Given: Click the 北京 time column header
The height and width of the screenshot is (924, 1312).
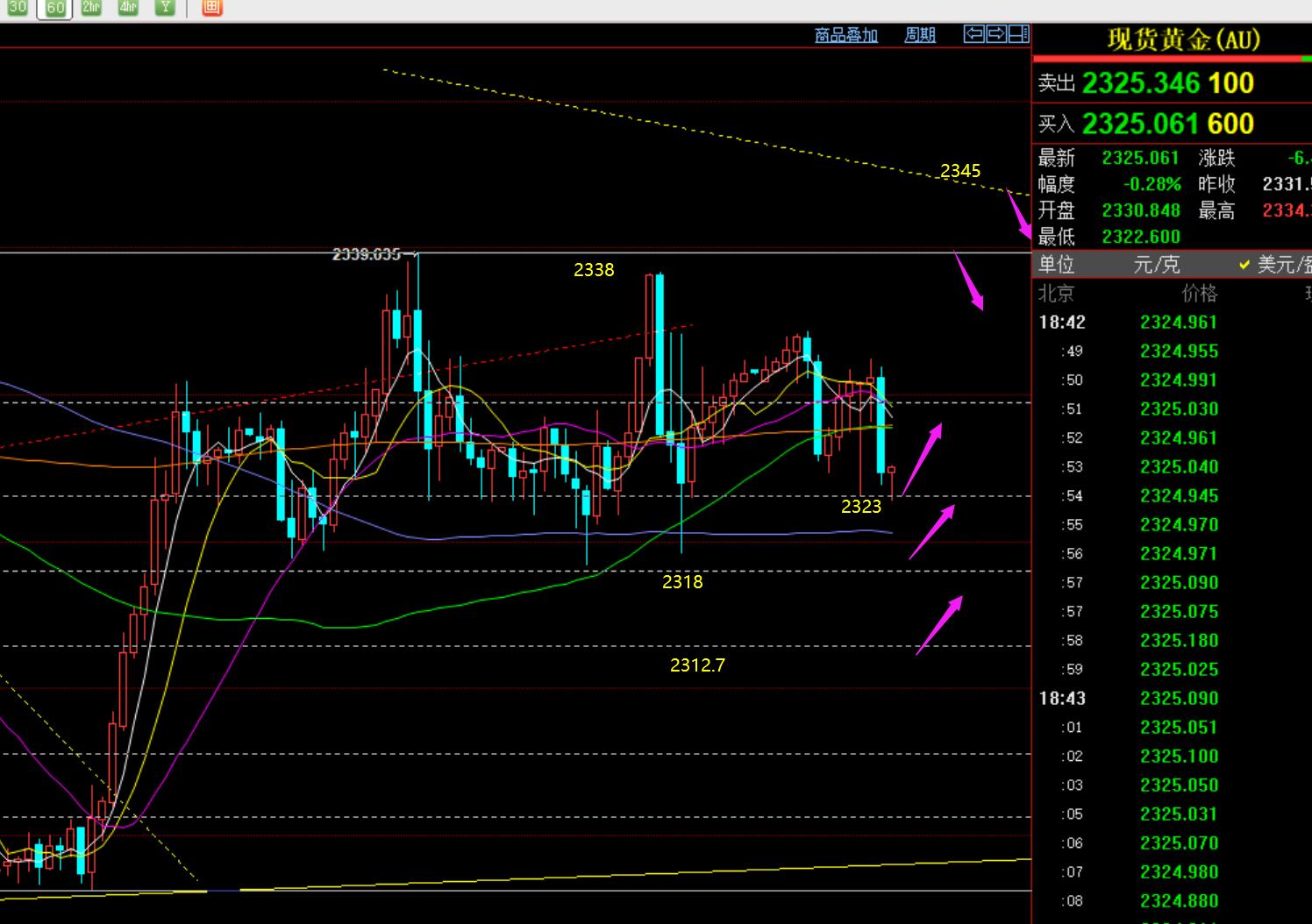Looking at the screenshot, I should (1056, 293).
